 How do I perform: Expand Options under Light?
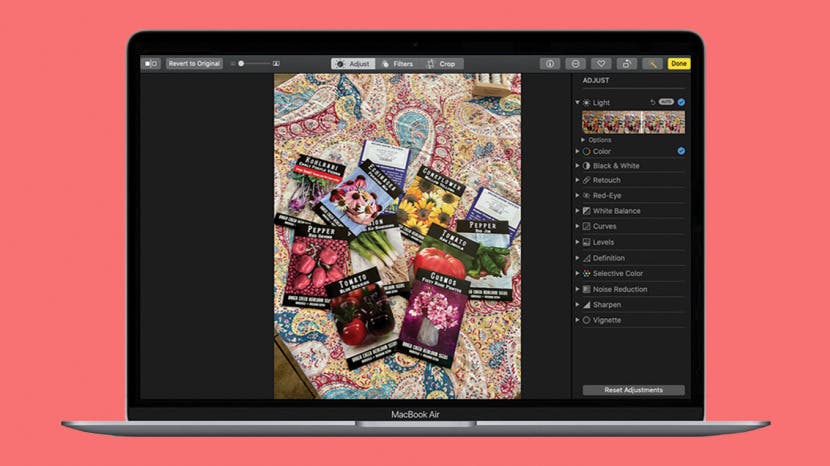coord(583,140)
